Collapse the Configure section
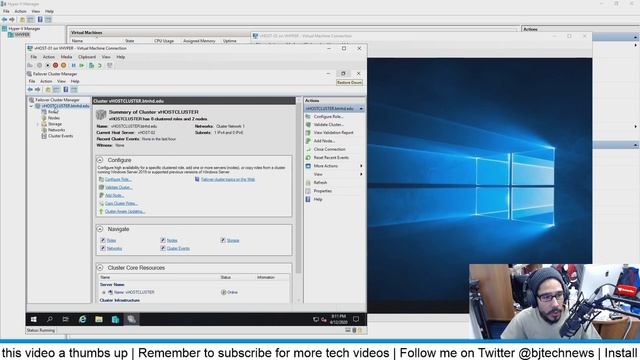This screenshot has width=640, height=360. [100, 160]
